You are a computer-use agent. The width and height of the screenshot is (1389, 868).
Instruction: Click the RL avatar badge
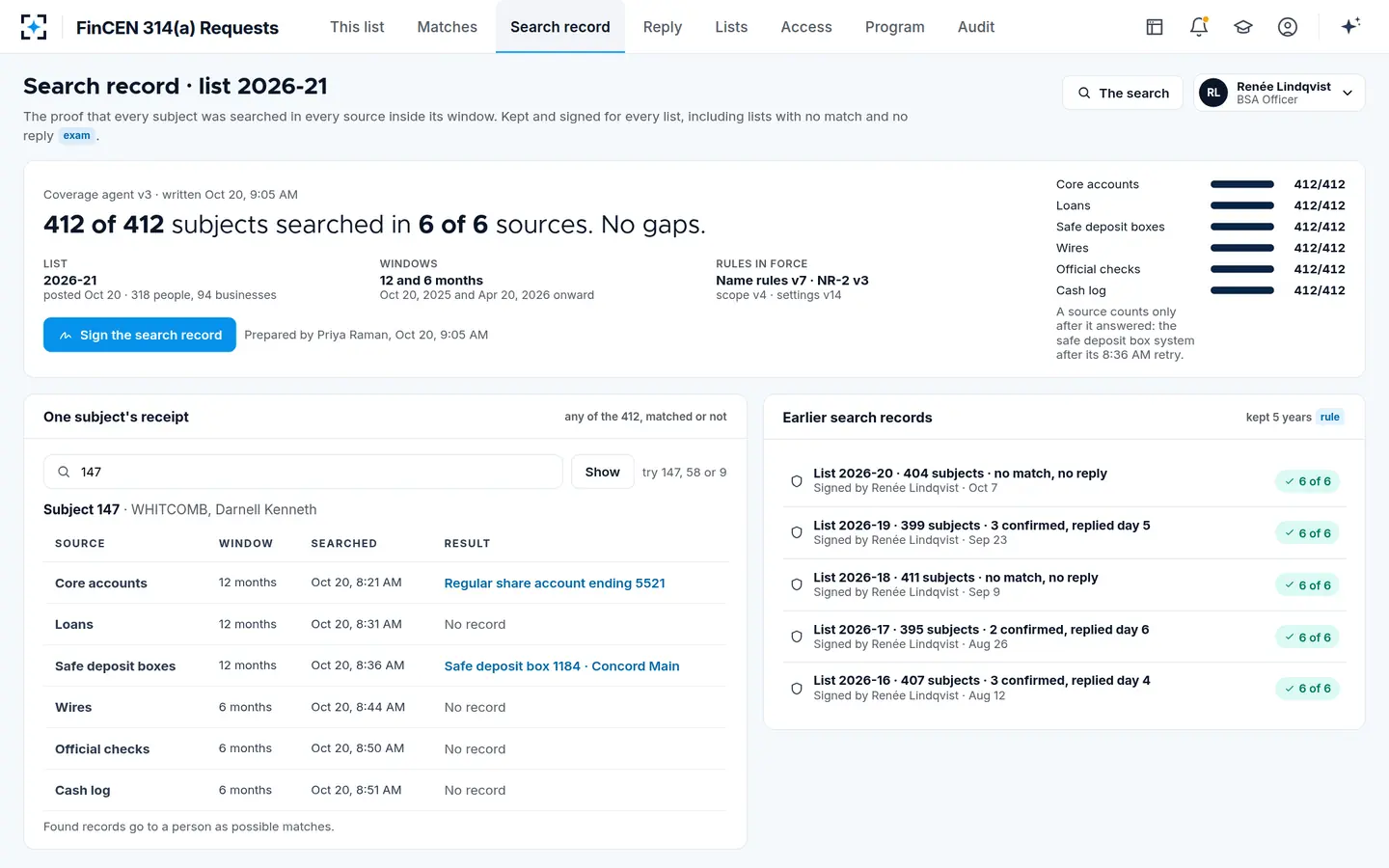tap(1213, 93)
